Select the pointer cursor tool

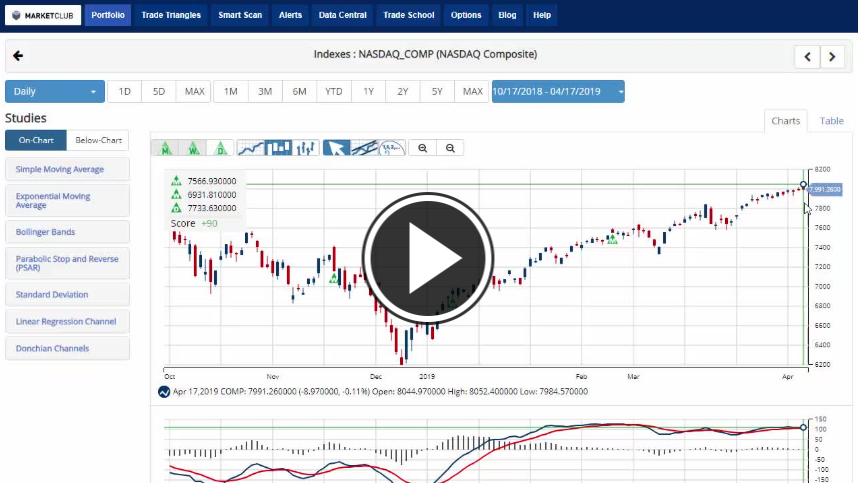pos(337,148)
